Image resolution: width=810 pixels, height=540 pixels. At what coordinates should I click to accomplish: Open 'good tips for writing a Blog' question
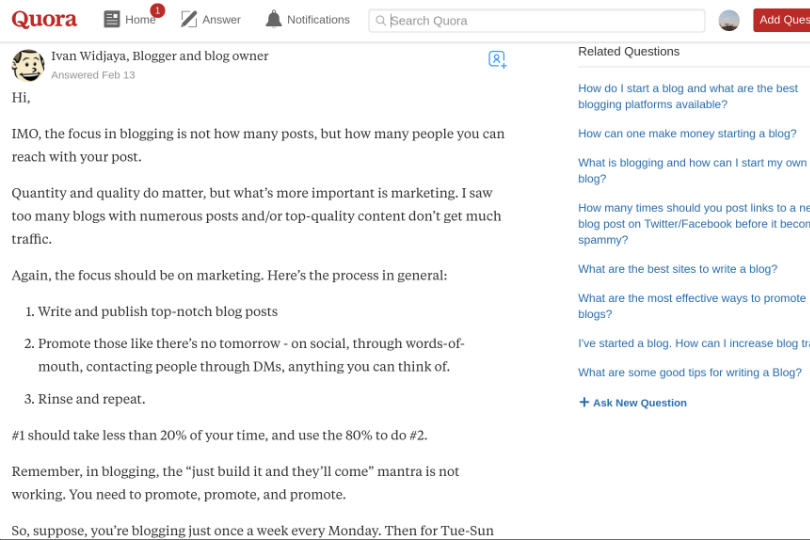[x=690, y=372]
